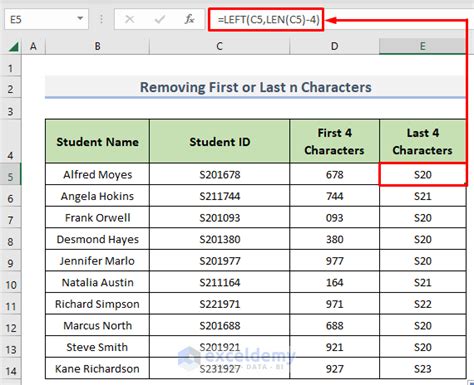Select column C header
Image resolution: width=474 pixels, height=385 pixels.
pyautogui.click(x=220, y=46)
